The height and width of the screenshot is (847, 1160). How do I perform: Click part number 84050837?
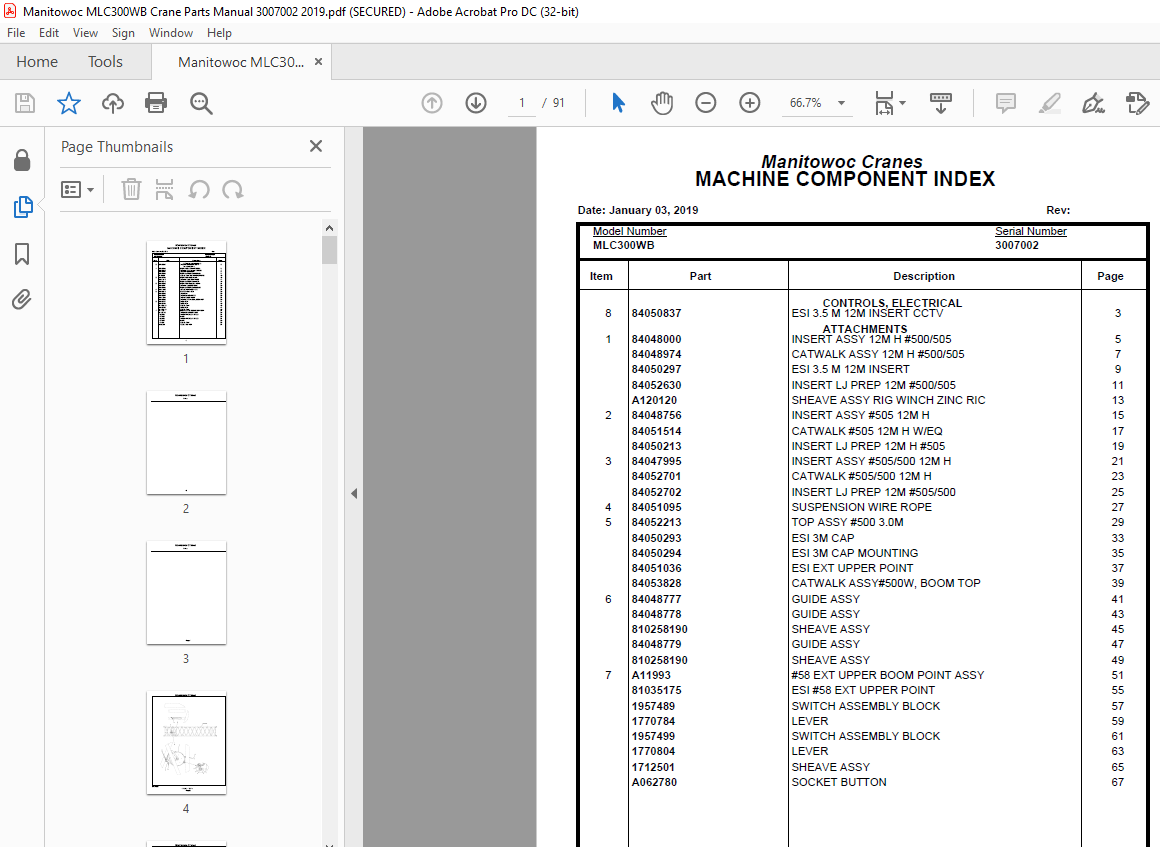(656, 313)
